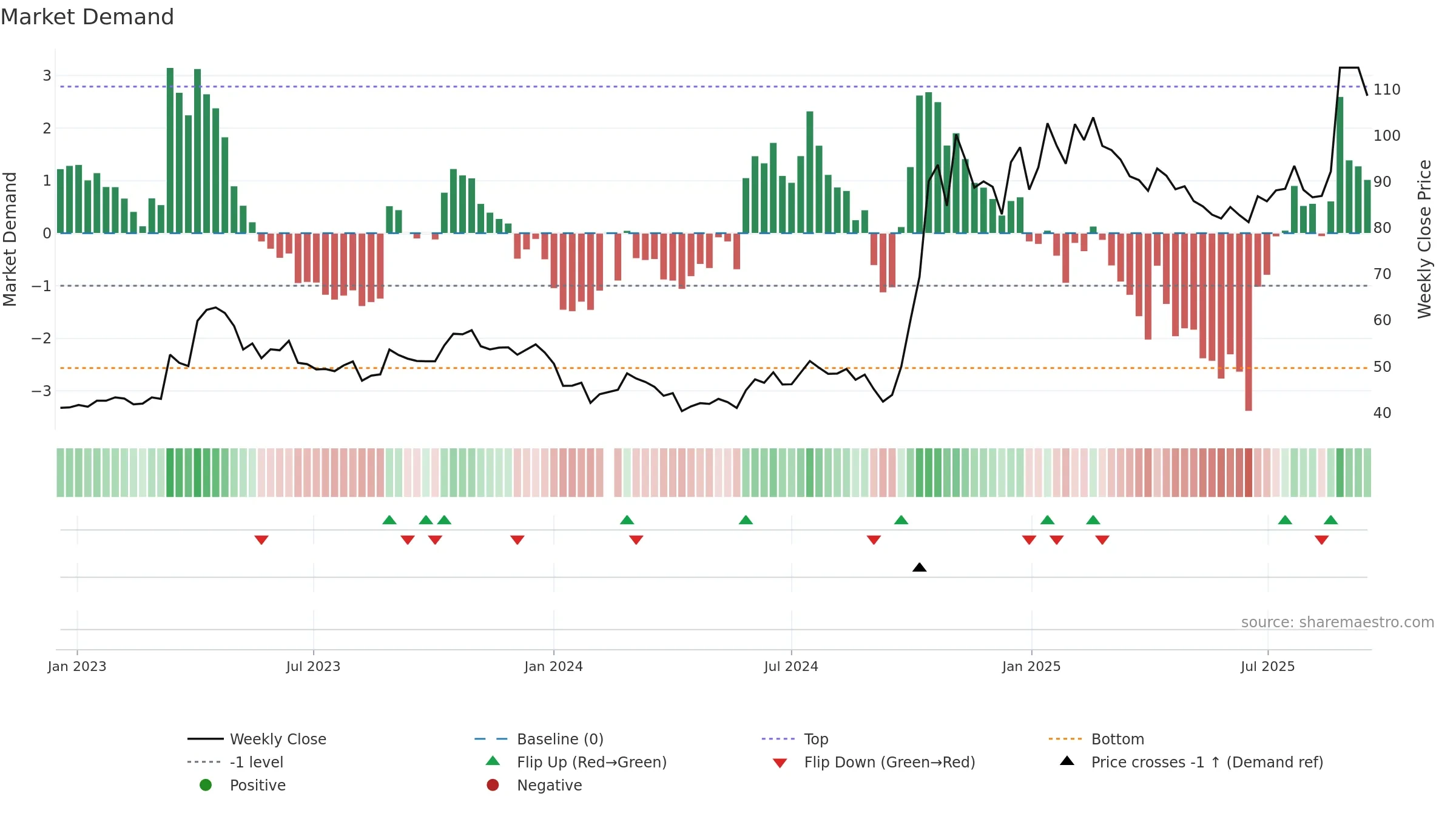Screen dimensions: 1456x819
Task: Click the deepest red bar near June 2025
Action: coord(1249,322)
